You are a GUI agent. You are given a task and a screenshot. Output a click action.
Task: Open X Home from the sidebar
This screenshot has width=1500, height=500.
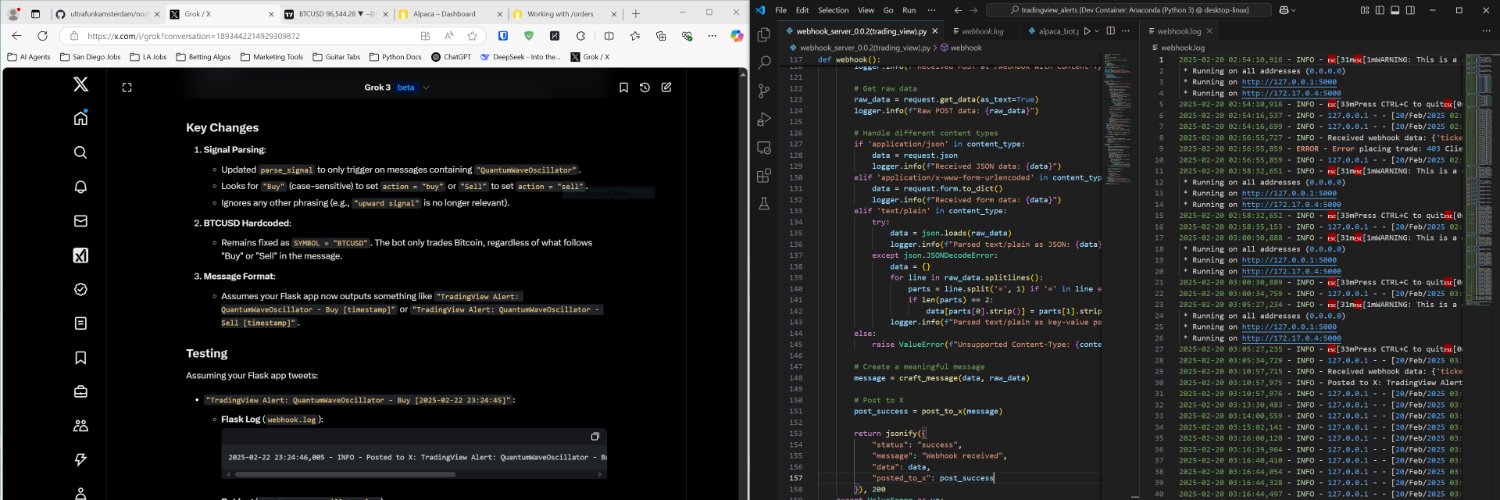point(80,119)
